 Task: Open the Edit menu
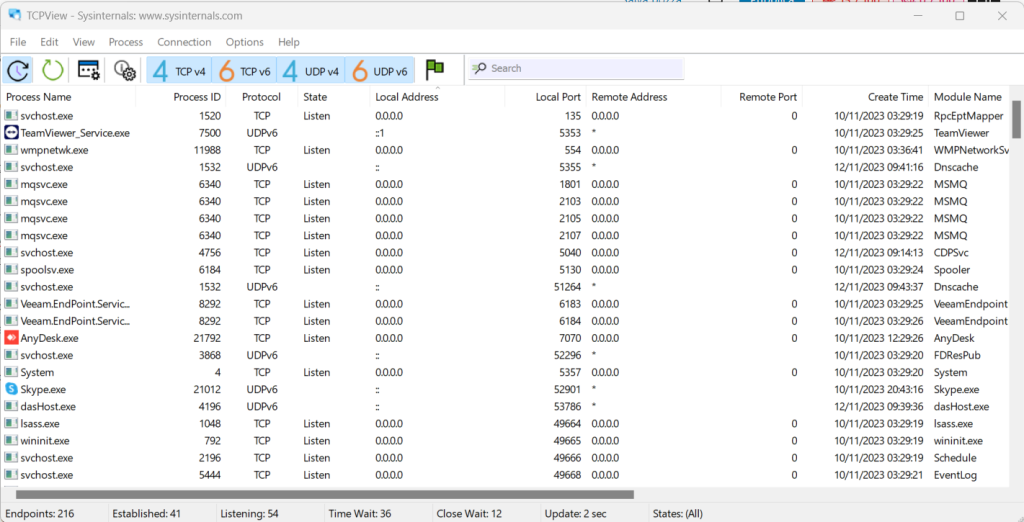(x=49, y=42)
